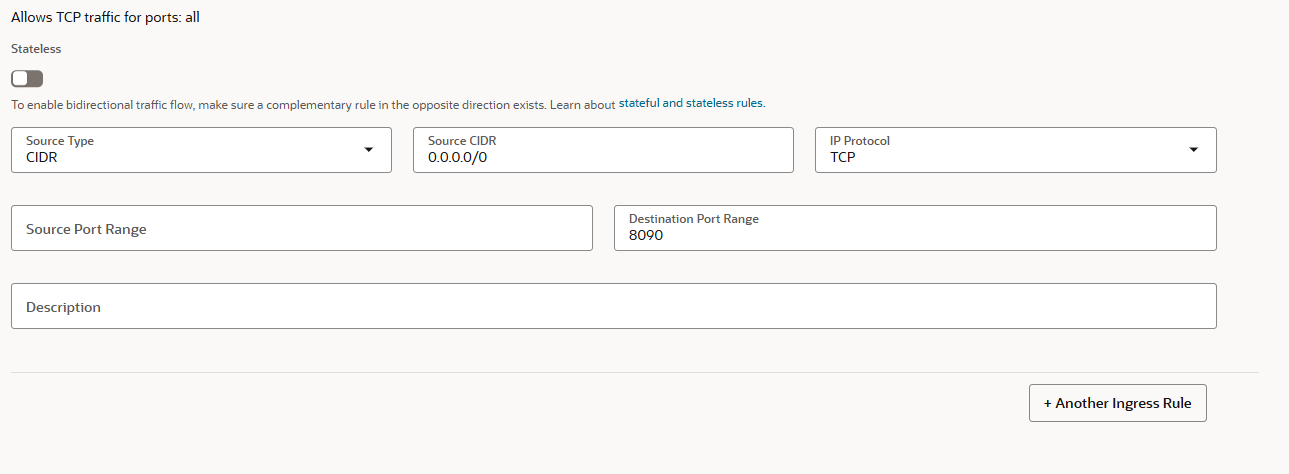Click the Description text box
Image resolution: width=1289 pixels, height=474 pixels.
click(x=613, y=306)
